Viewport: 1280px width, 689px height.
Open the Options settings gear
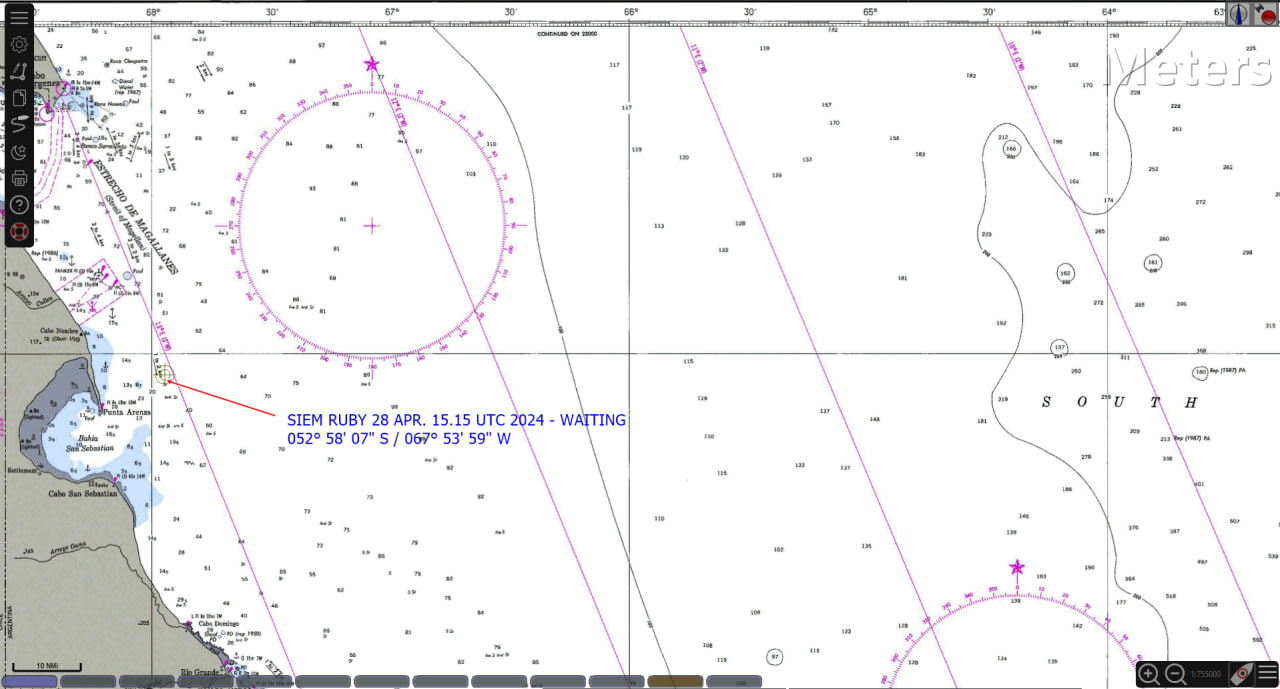click(x=19, y=45)
